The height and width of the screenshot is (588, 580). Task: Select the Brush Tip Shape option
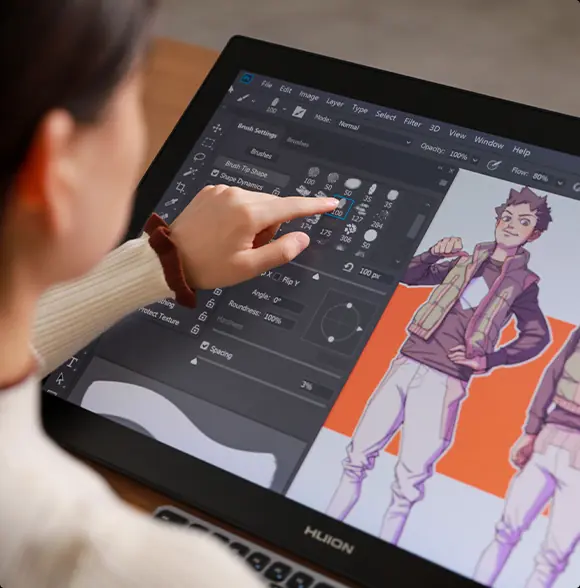(246, 169)
